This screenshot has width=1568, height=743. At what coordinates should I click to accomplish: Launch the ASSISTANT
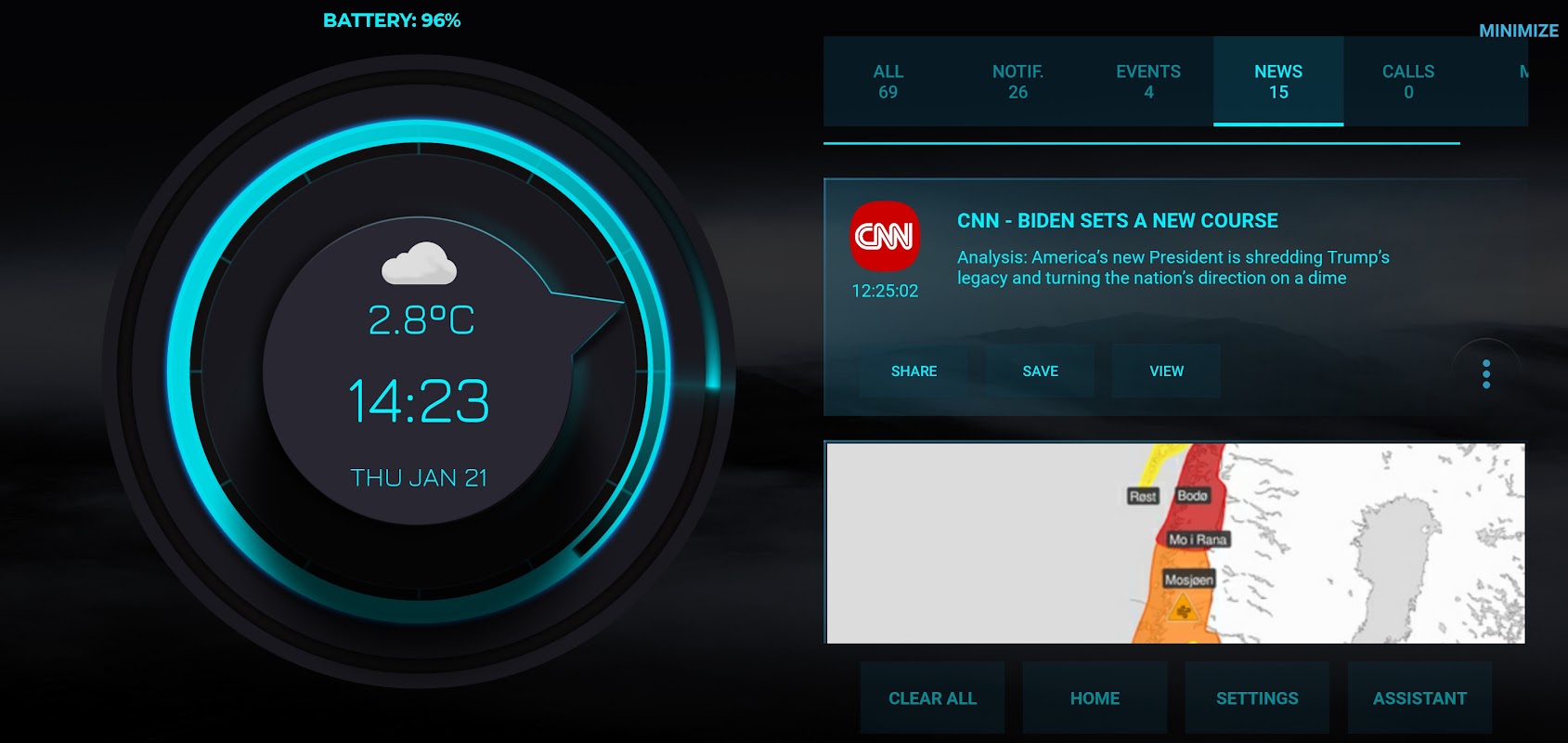tap(1419, 698)
